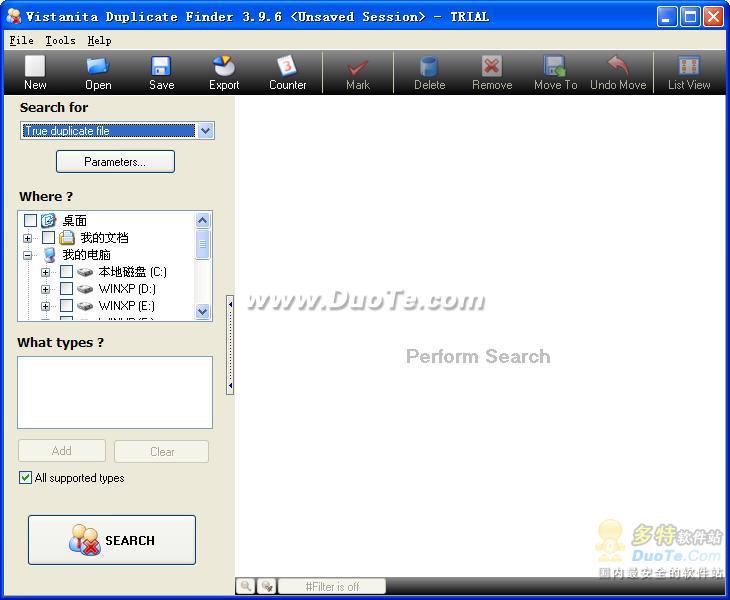Expand the 本地磁盘 (C:) node
This screenshot has height=600, width=730.
45,272
